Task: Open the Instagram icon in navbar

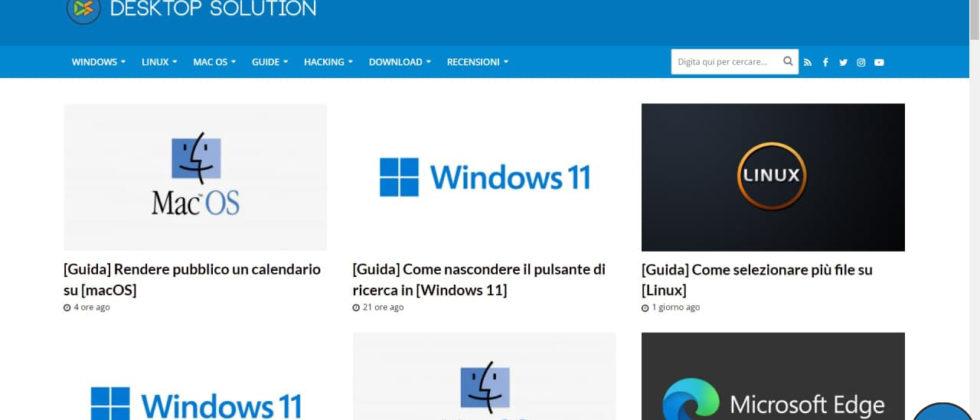Action: pos(861,62)
